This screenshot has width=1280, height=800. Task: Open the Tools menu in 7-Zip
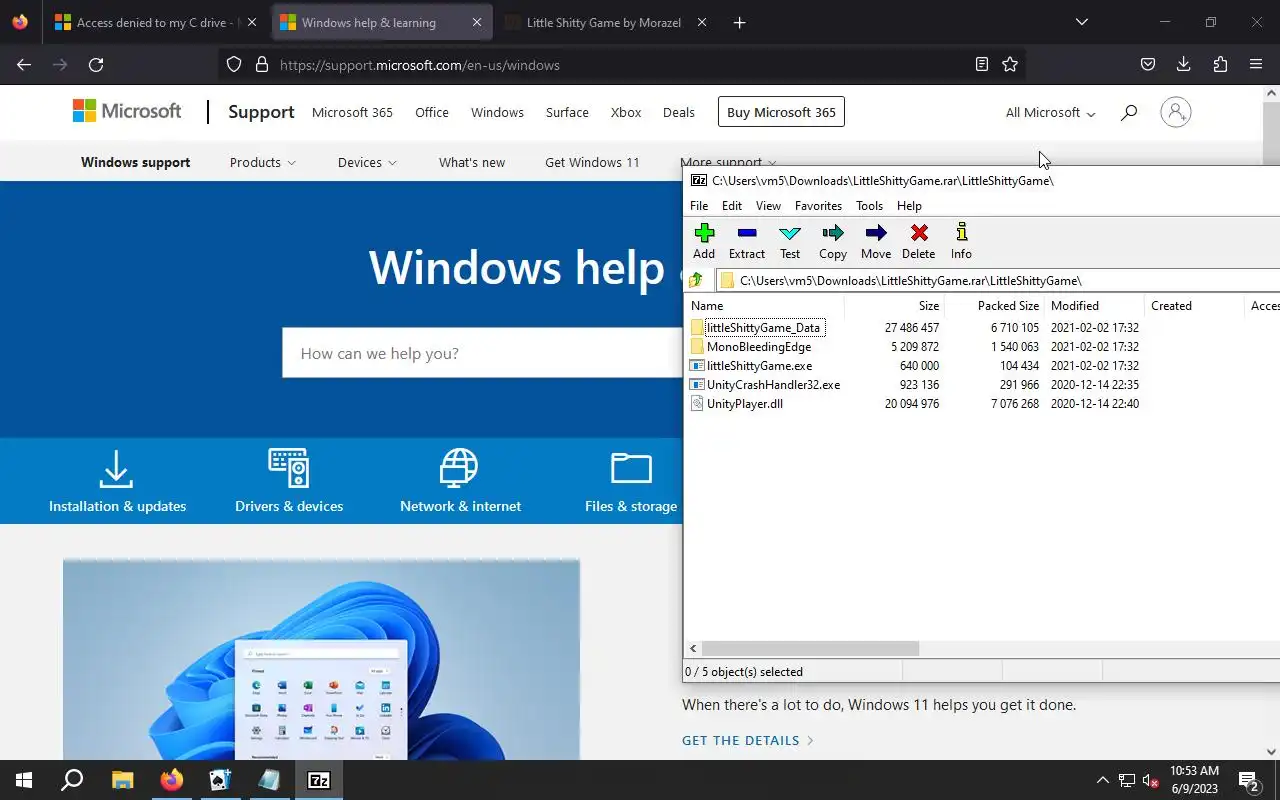(x=869, y=205)
